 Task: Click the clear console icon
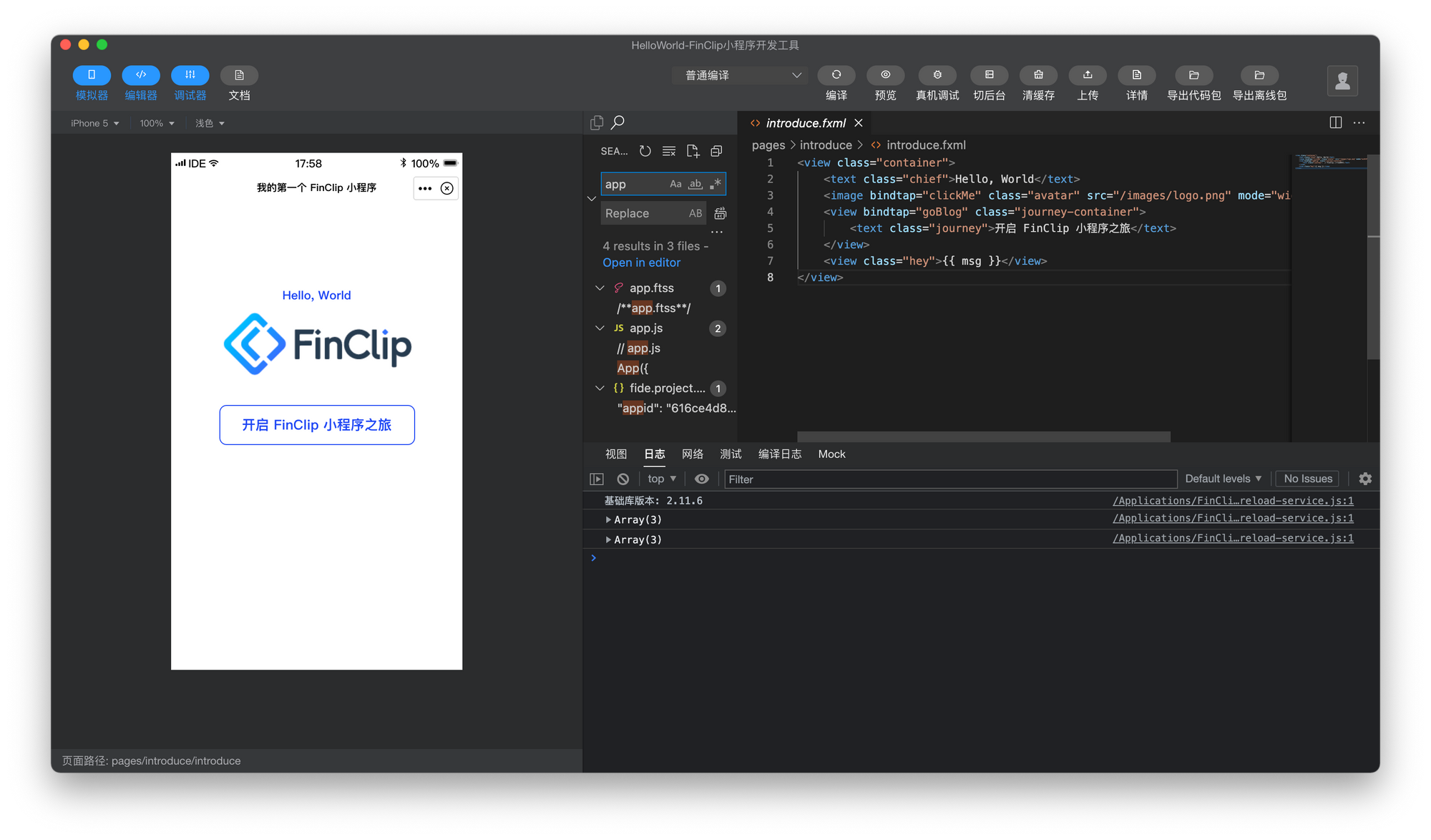click(x=623, y=479)
